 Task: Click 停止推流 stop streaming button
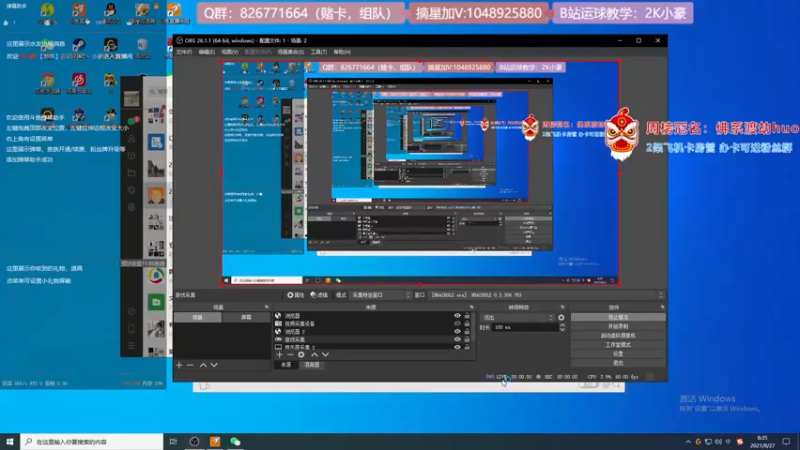[618, 317]
